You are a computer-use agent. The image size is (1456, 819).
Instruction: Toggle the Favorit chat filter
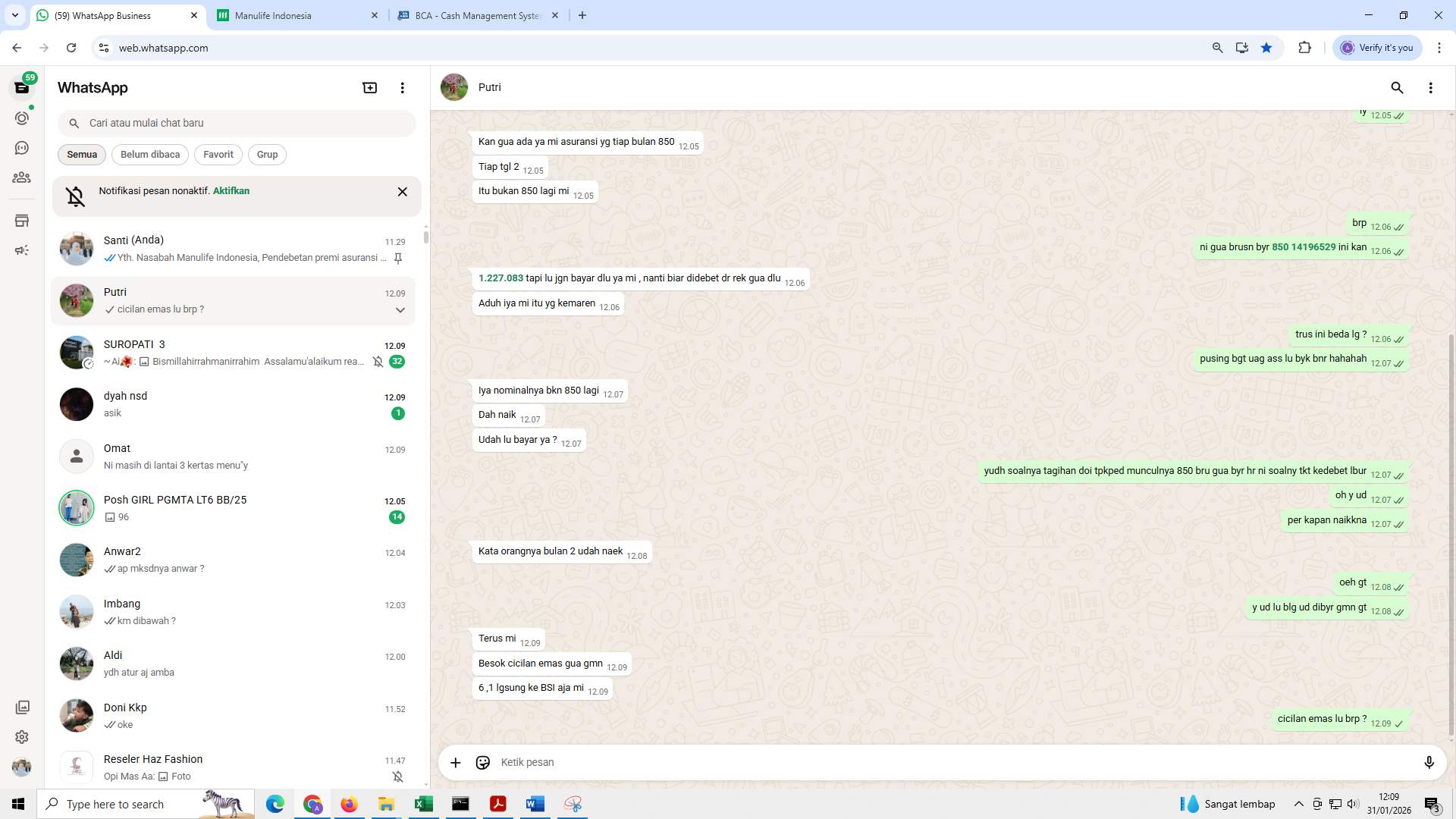pos(218,154)
